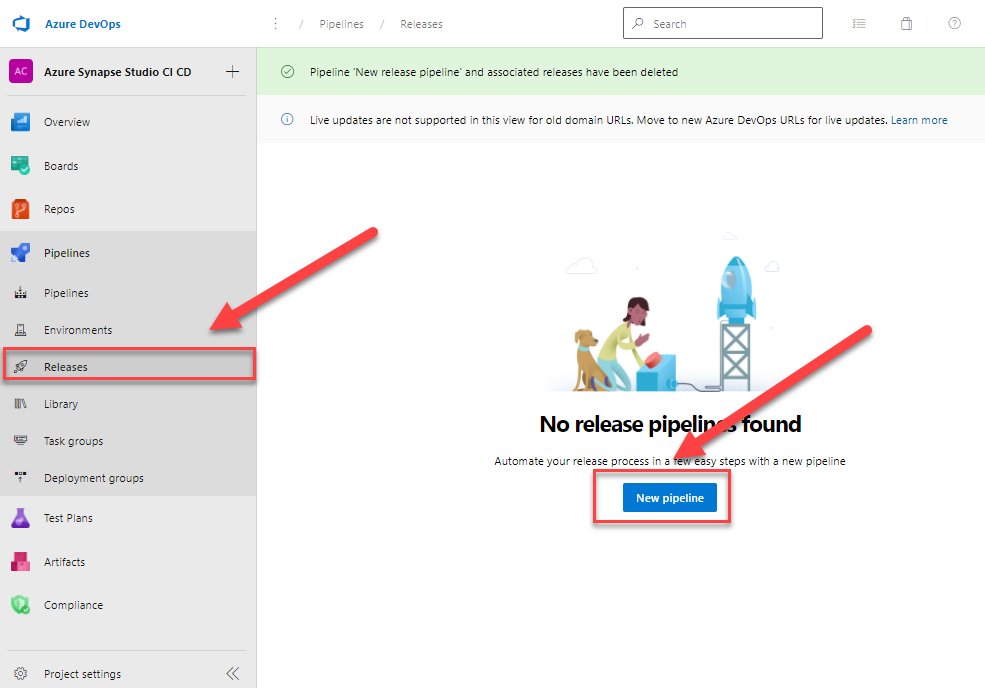The image size is (985, 688).
Task: Click the Project settings gear icon
Action: coord(20,674)
